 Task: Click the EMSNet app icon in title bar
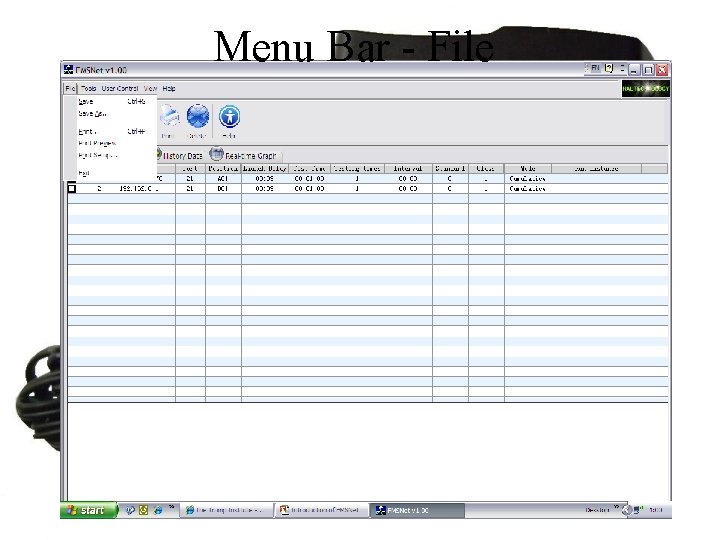click(68, 70)
